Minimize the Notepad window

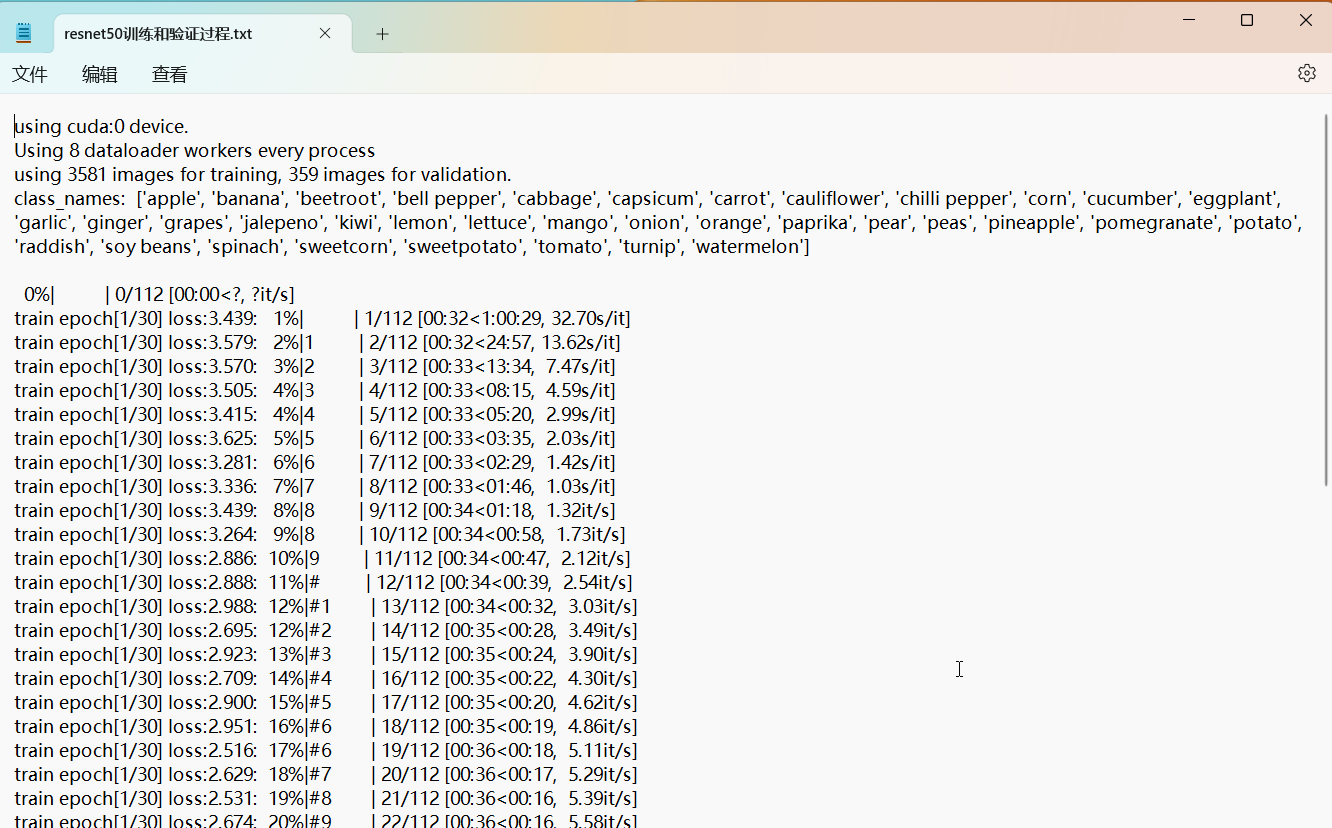pos(1189,20)
